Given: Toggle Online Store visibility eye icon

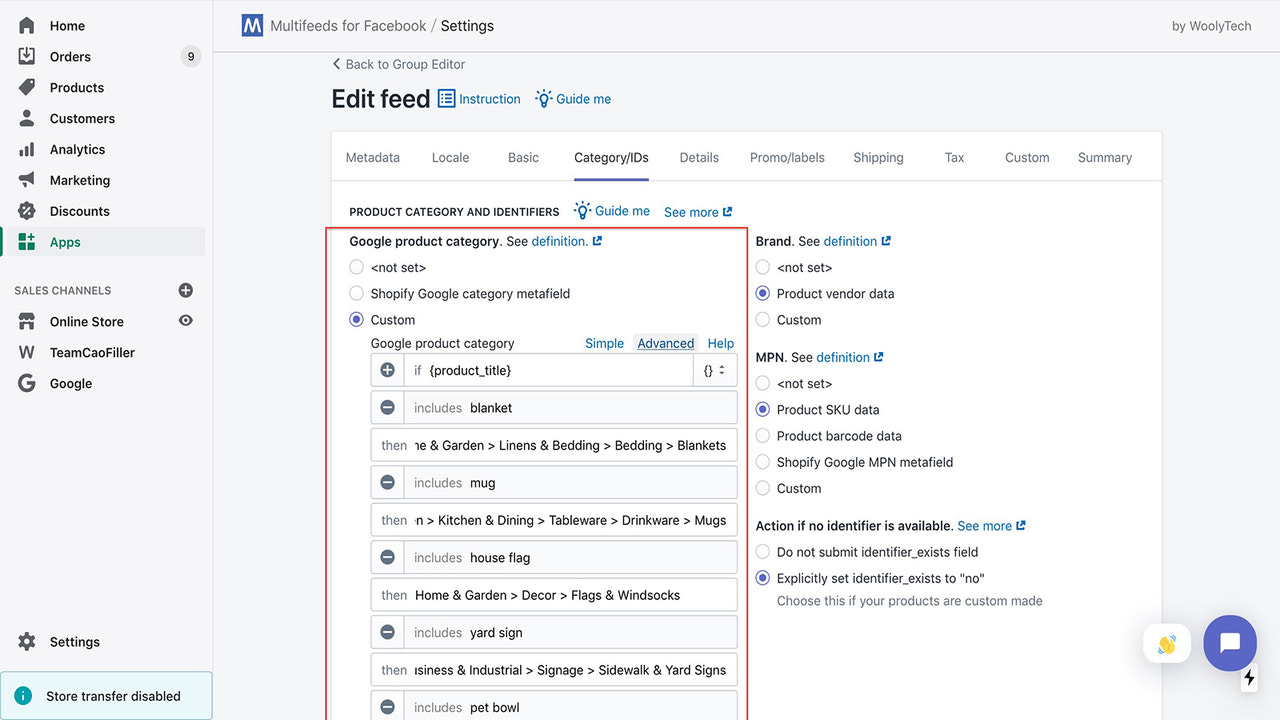Looking at the screenshot, I should click(186, 321).
